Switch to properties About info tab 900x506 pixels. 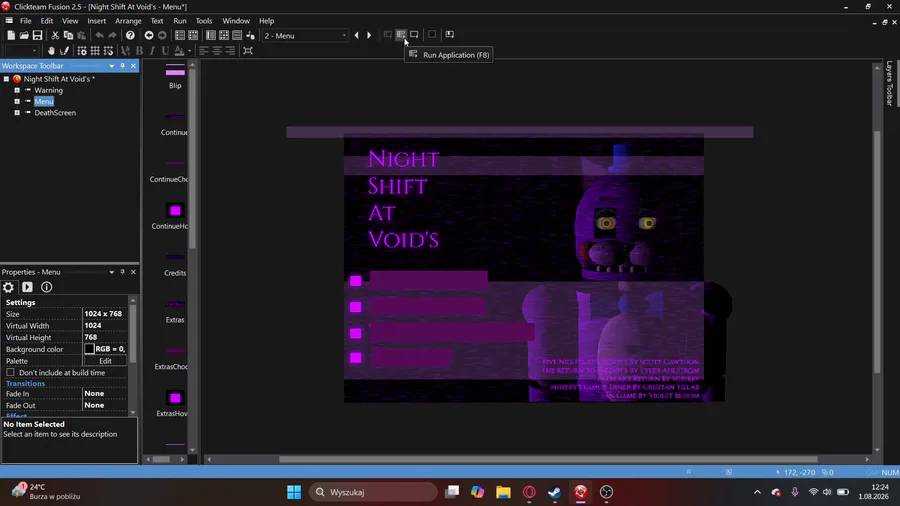(46, 287)
